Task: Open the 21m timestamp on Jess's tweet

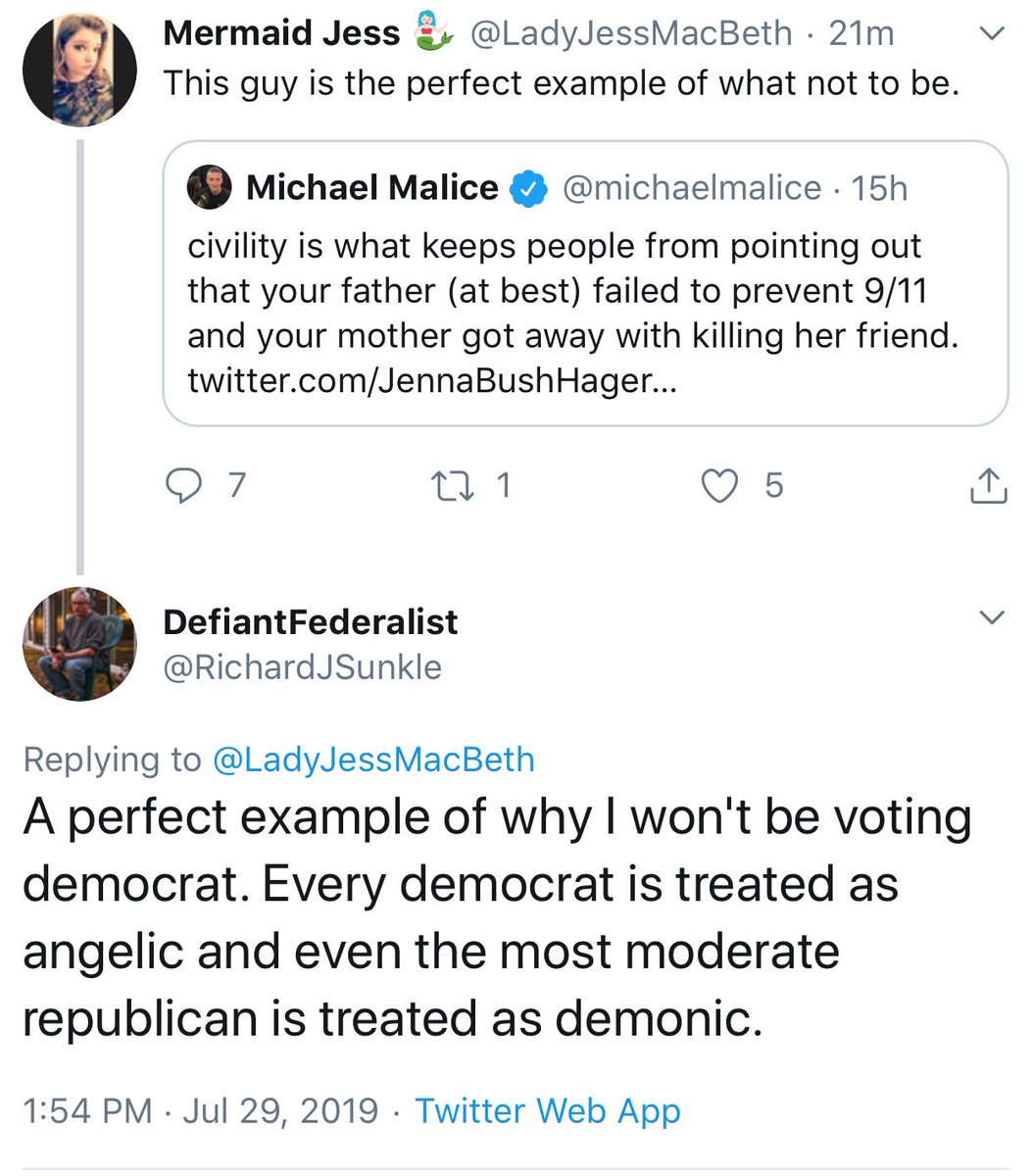Action: click(861, 34)
